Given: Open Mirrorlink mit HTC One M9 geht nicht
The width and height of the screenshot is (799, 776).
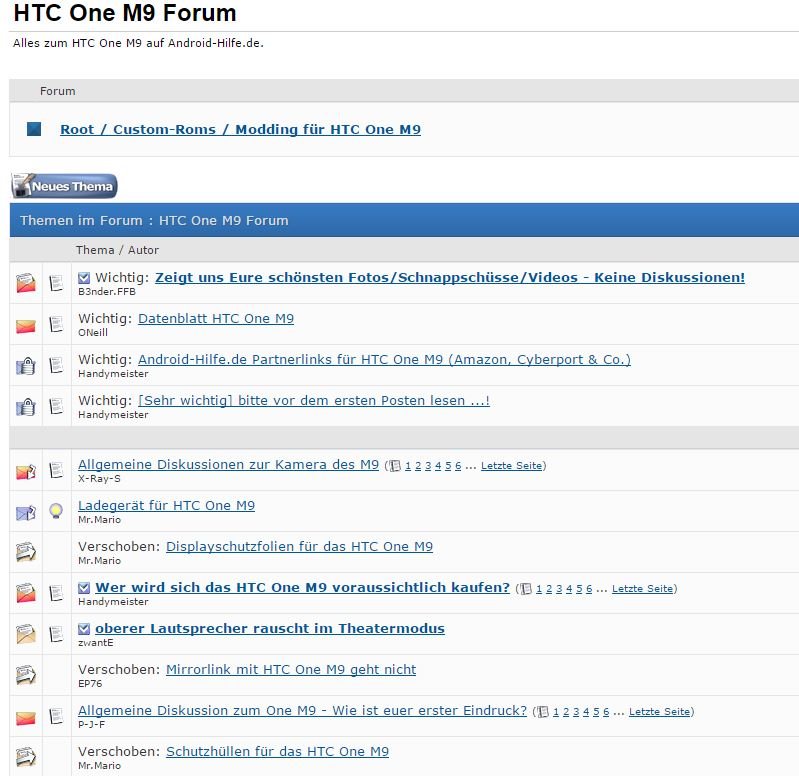Looking at the screenshot, I should point(291,670).
